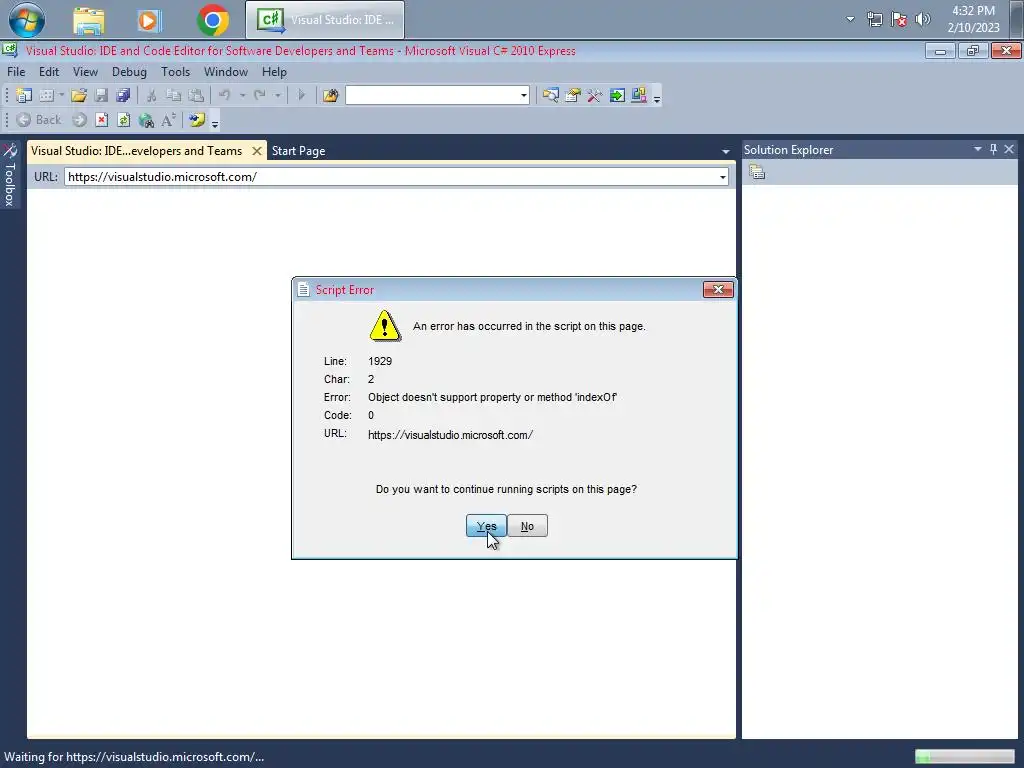The width and height of the screenshot is (1024, 768).
Task: Open Web Browser toolbar overflow options
Action: point(215,121)
